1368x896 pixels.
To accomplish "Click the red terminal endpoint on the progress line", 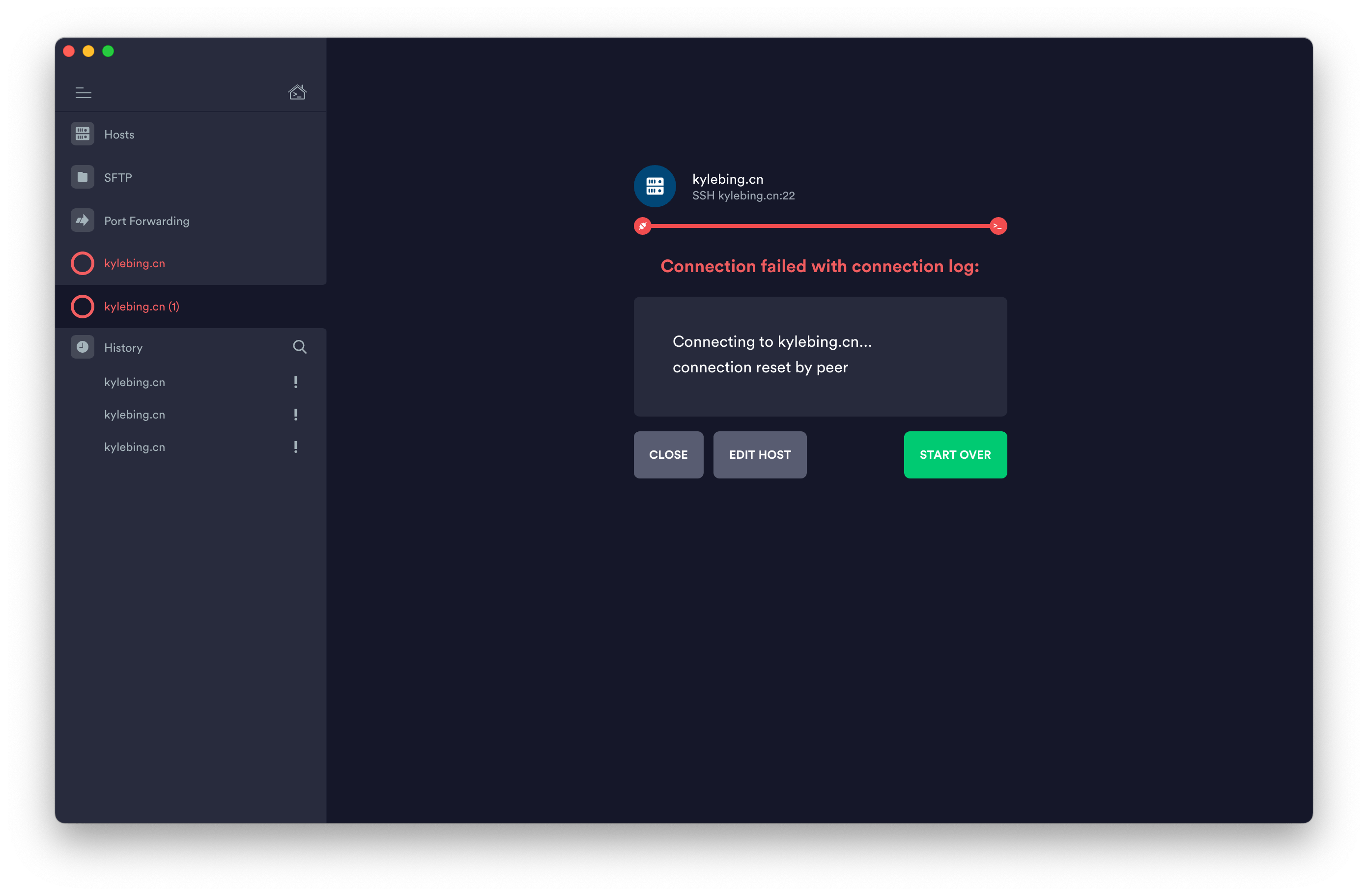I will point(998,226).
